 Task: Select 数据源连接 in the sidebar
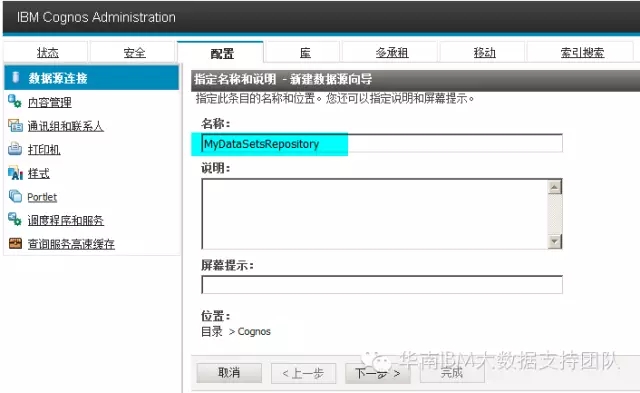click(x=91, y=78)
